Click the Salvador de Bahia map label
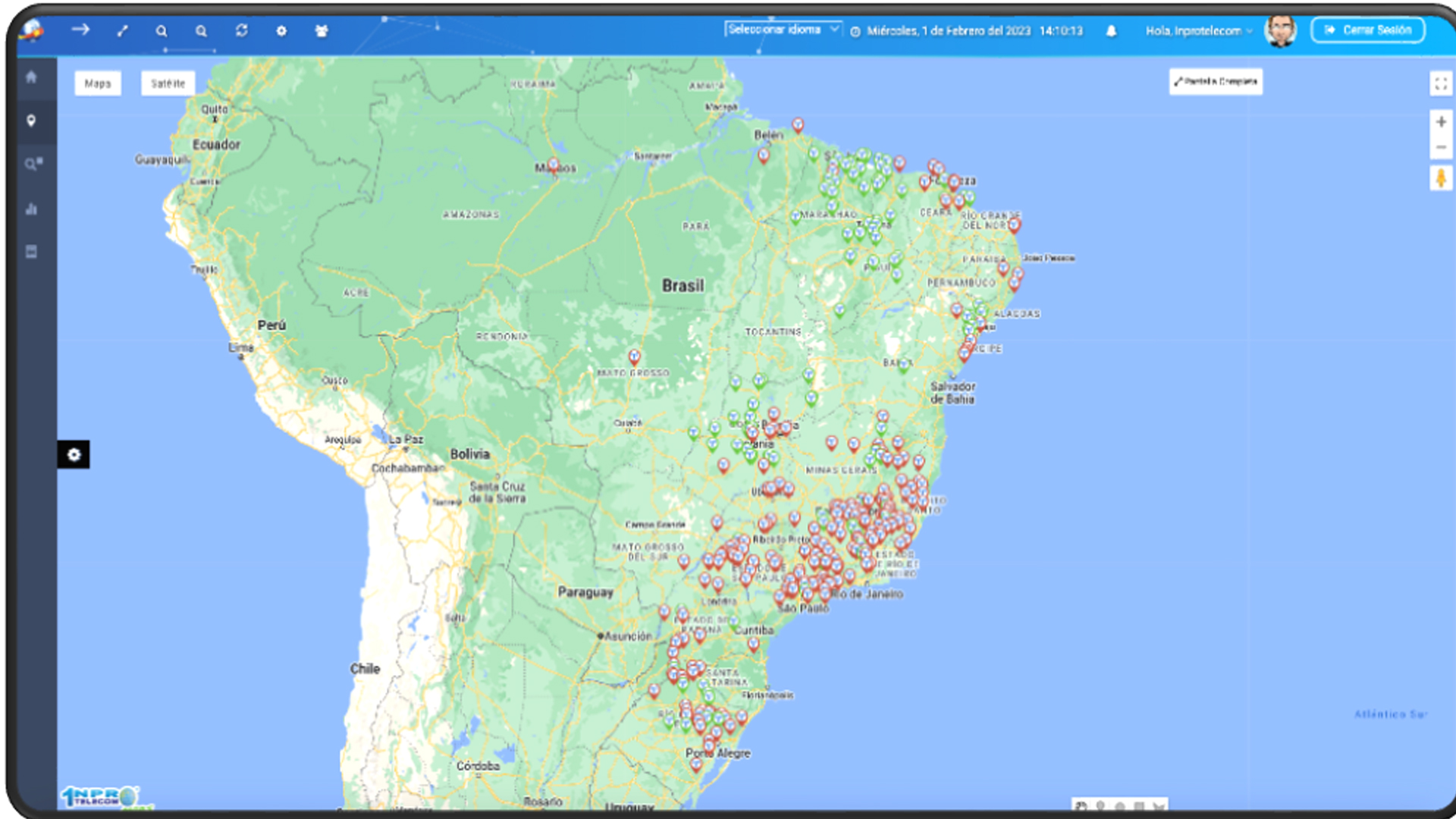 click(x=952, y=393)
